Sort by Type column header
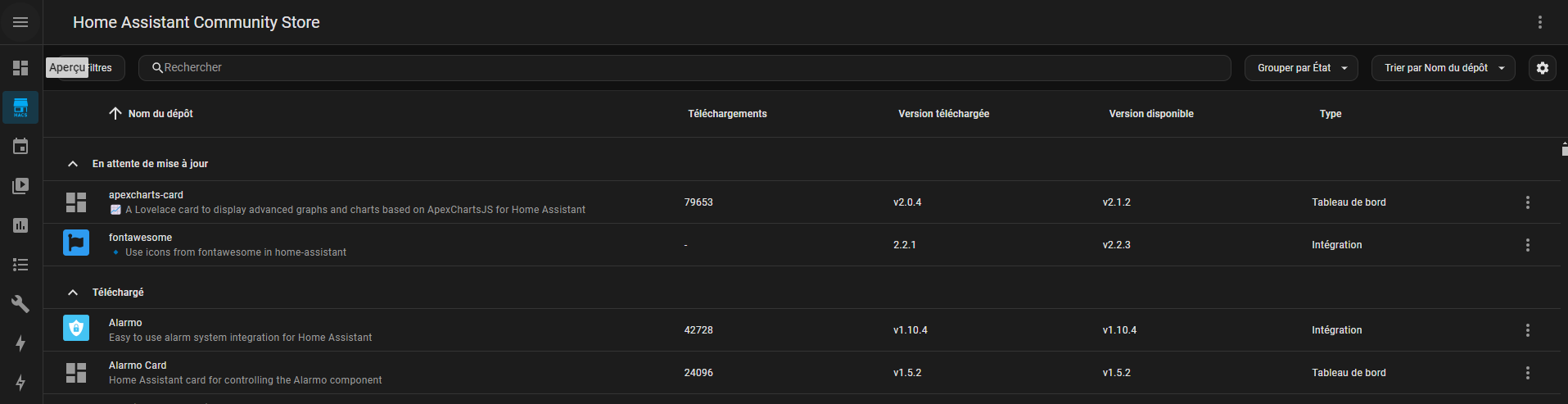Viewport: 1568px width, 404px height. point(1331,114)
